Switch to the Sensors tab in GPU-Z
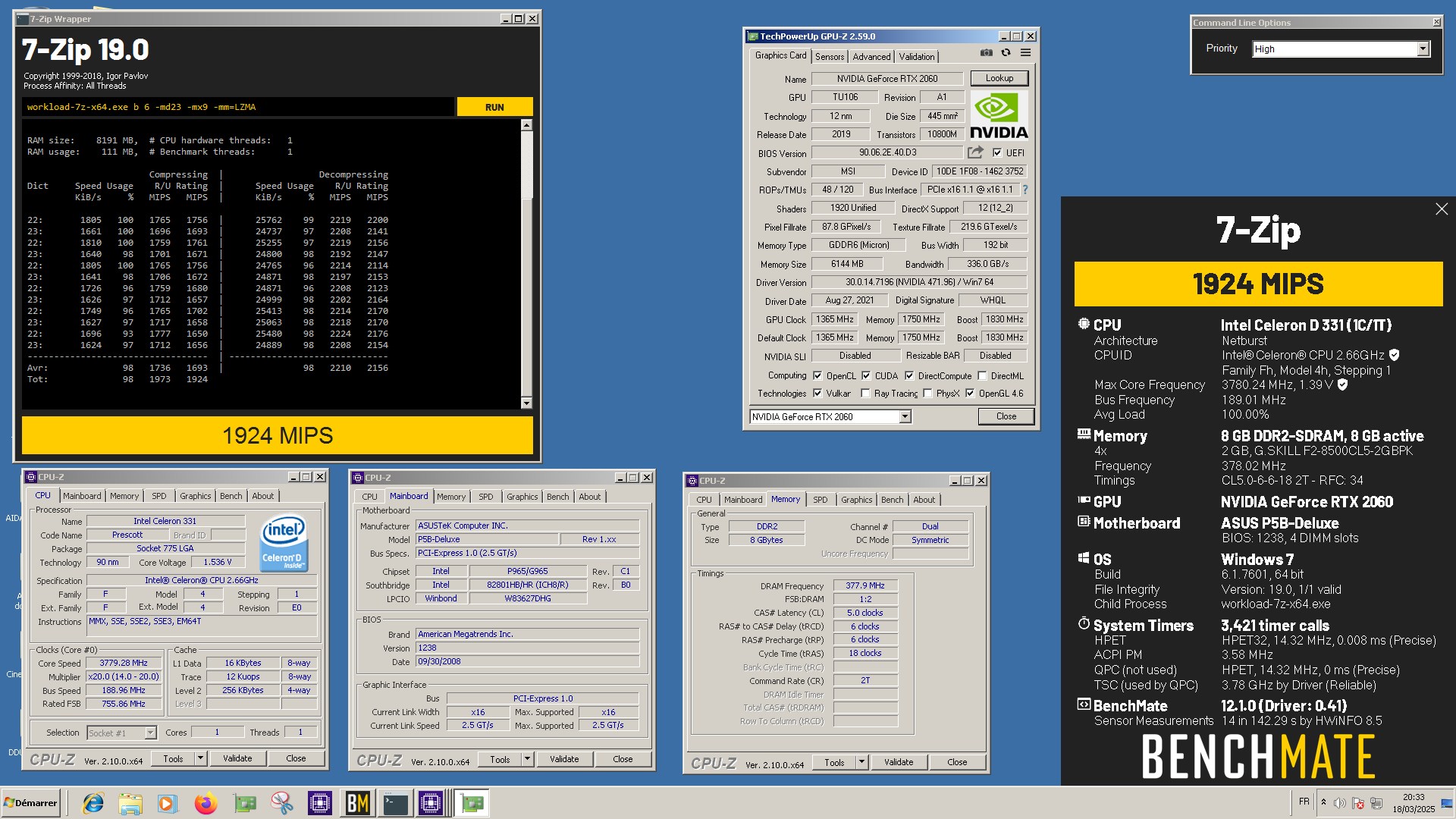This screenshot has height=819, width=1456. 830,57
